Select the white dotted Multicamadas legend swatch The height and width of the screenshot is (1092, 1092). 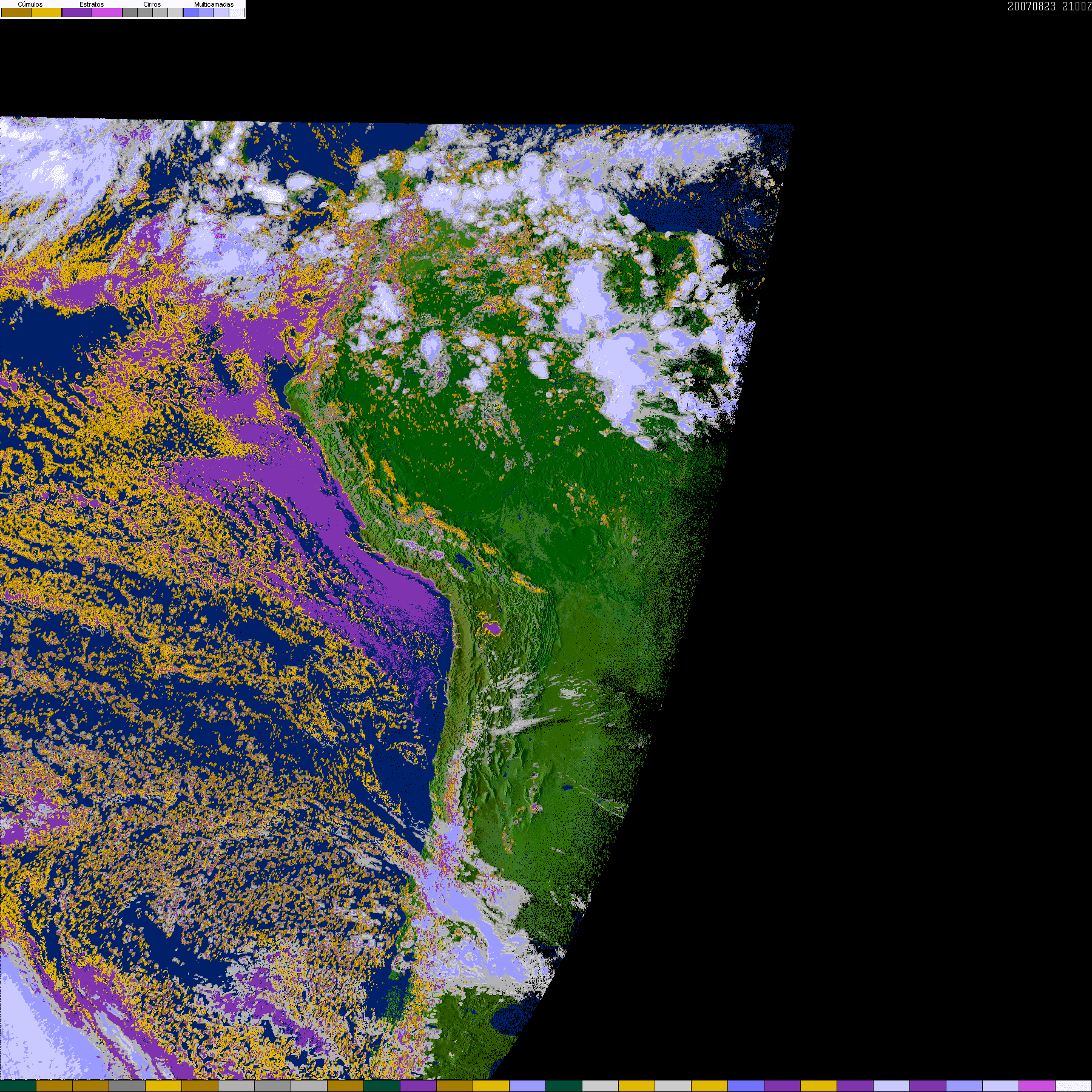tap(236, 12)
